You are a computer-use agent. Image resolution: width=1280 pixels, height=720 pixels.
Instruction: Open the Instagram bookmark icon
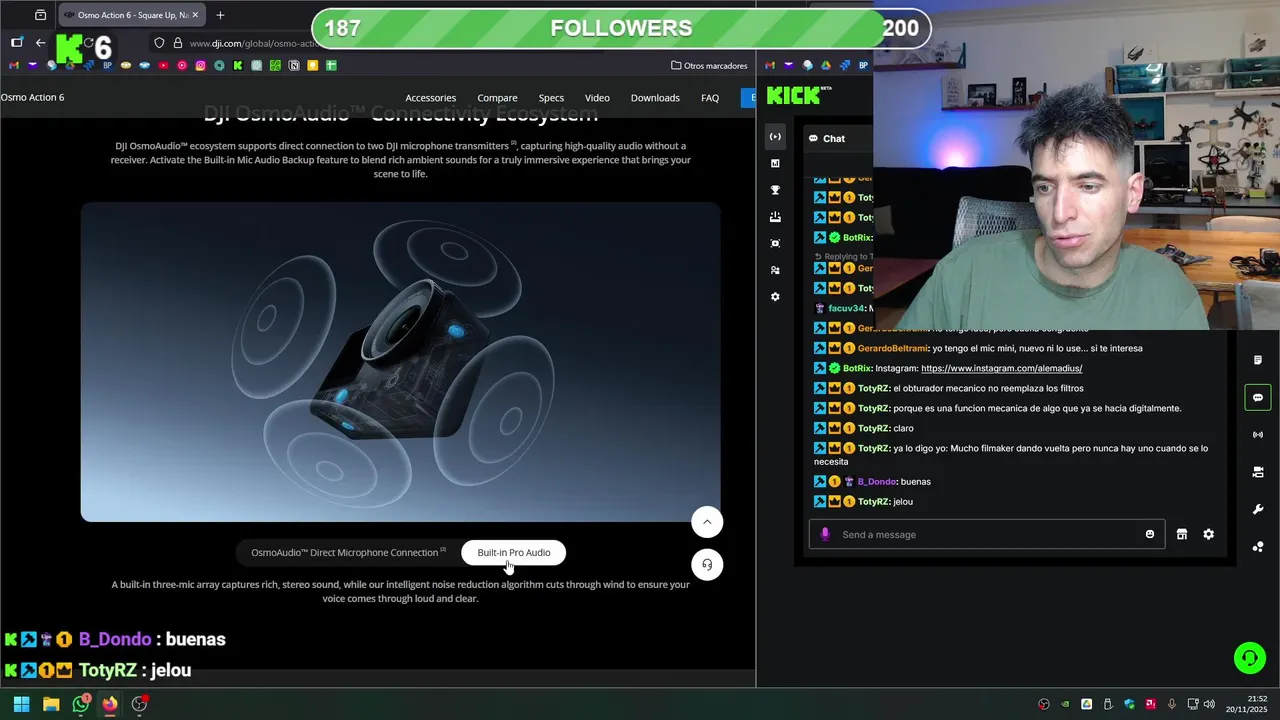tap(201, 66)
